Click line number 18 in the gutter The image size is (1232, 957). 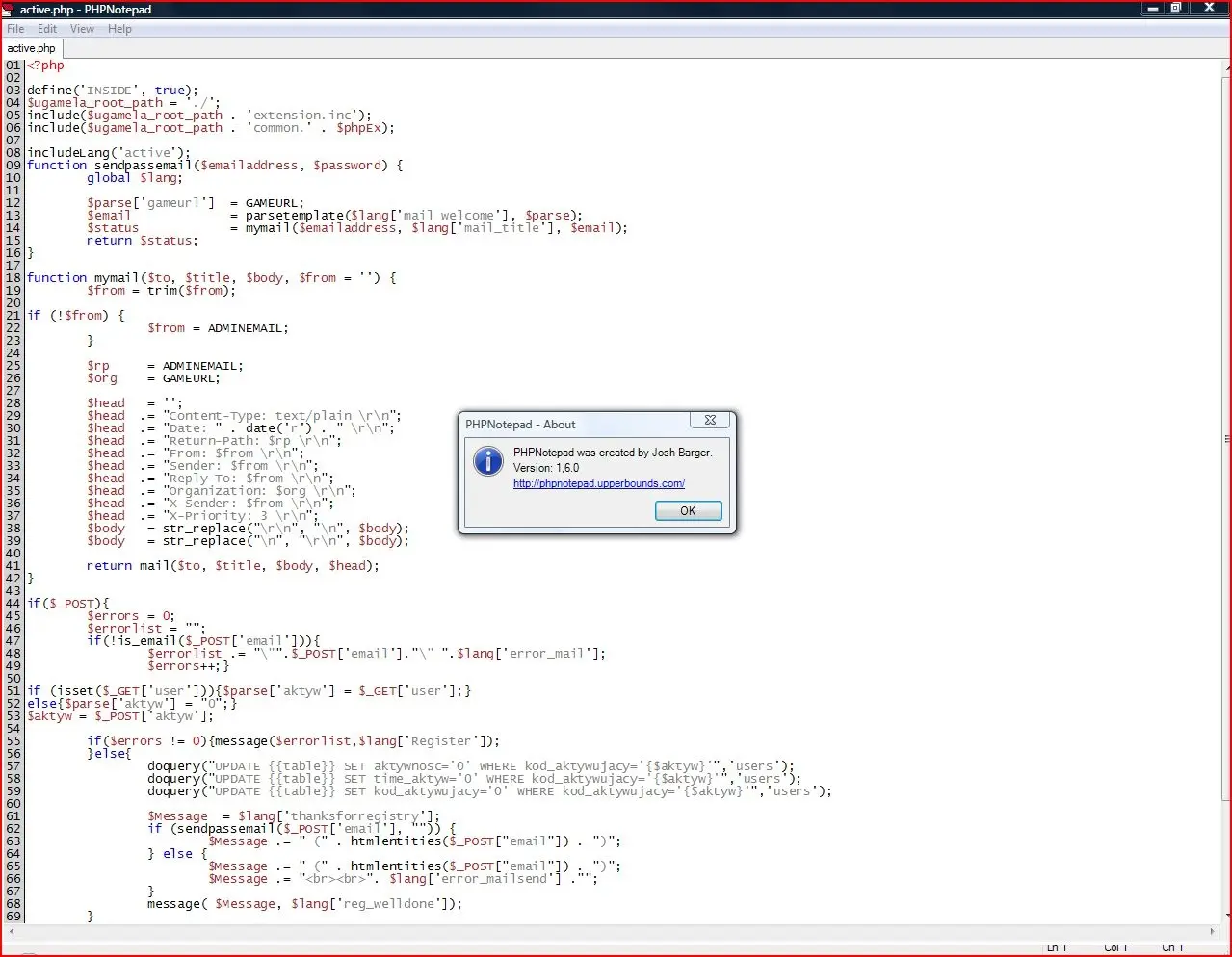coord(13,278)
